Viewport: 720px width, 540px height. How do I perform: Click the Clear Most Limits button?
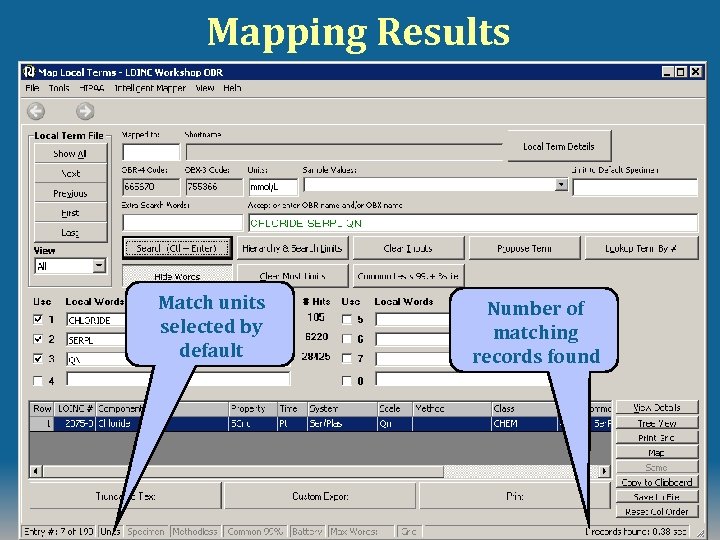292,276
